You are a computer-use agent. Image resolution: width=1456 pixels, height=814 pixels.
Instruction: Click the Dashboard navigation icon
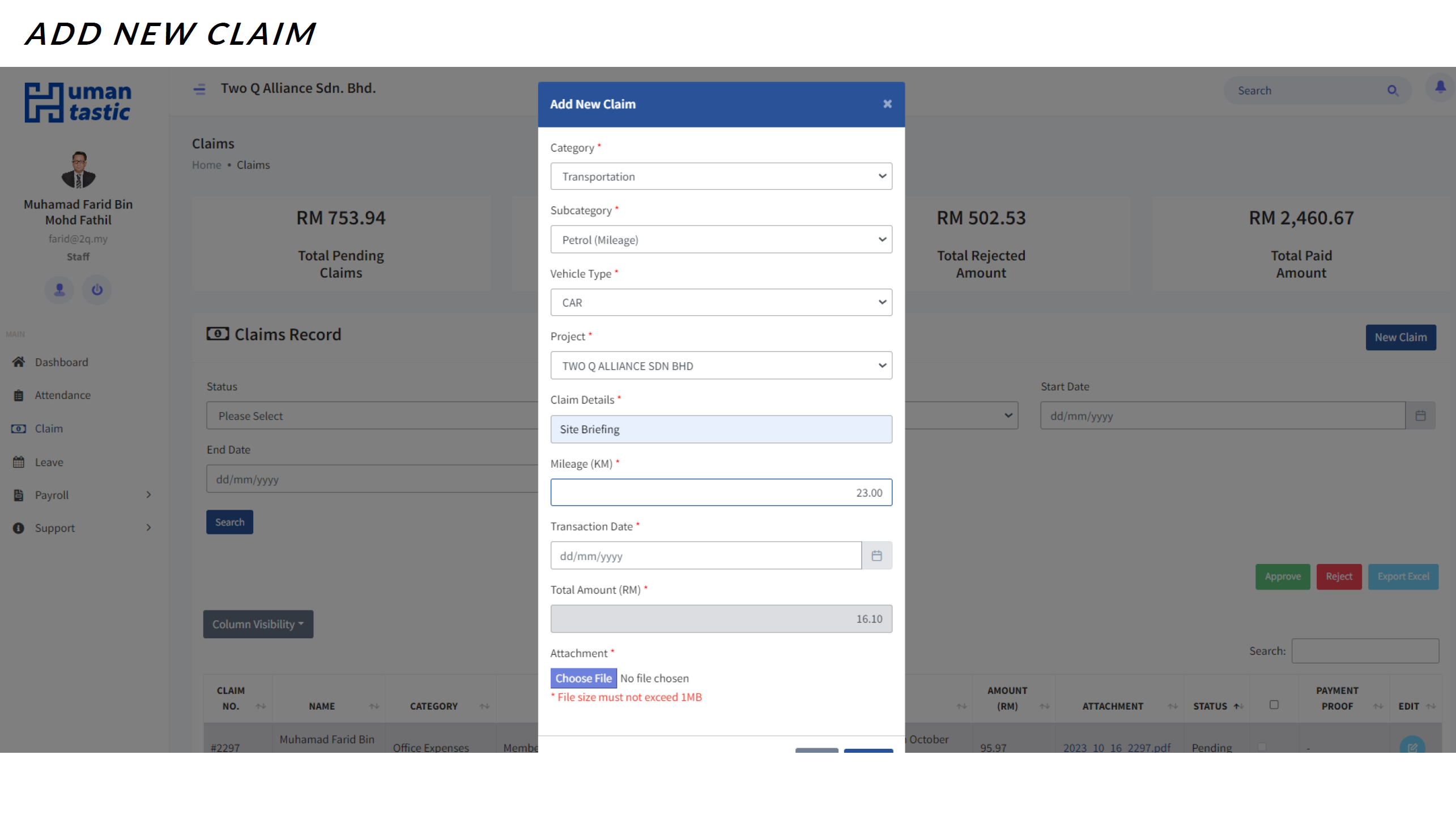(18, 362)
